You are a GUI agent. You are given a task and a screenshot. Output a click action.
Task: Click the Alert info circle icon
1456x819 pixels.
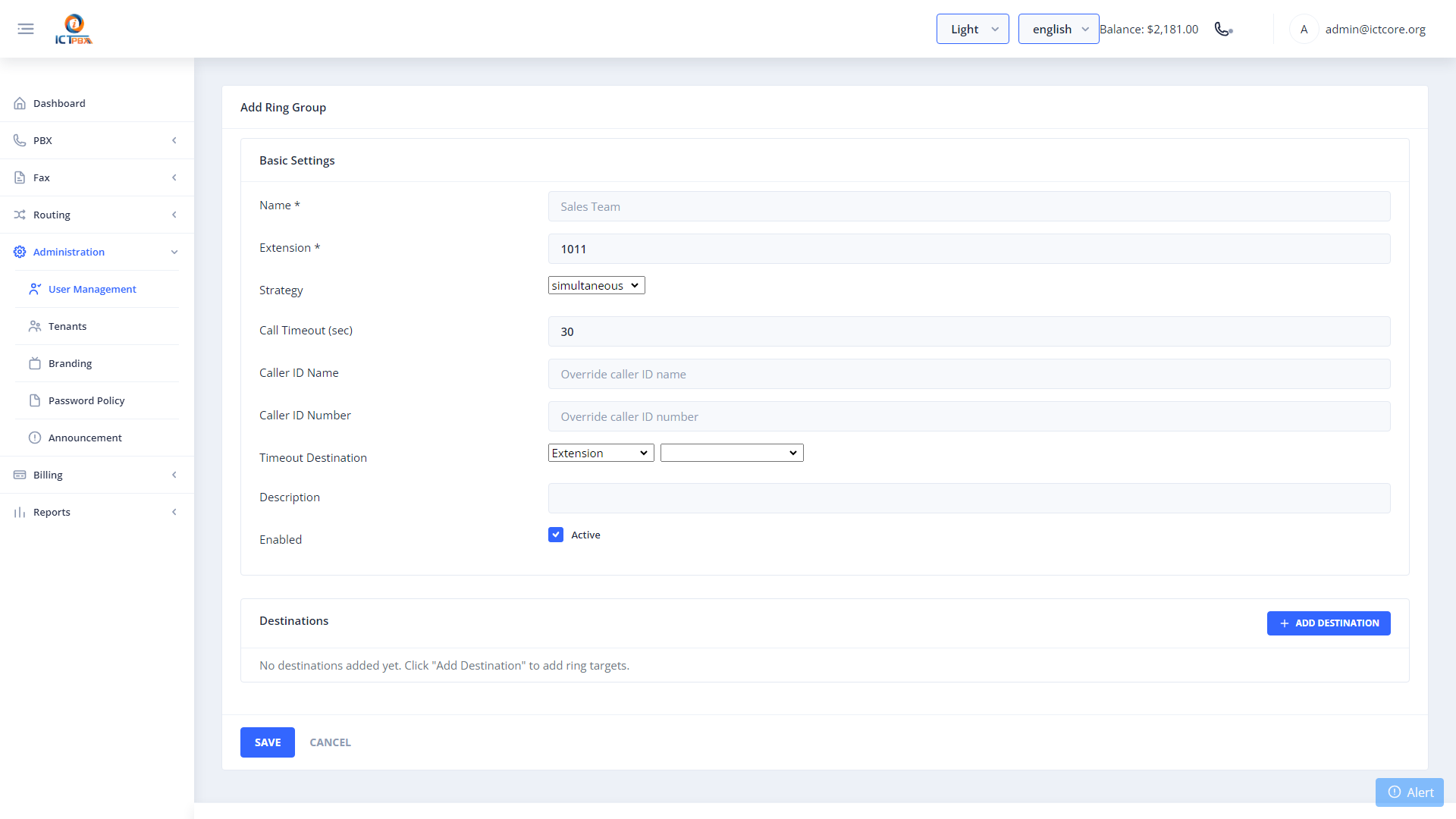1395,792
